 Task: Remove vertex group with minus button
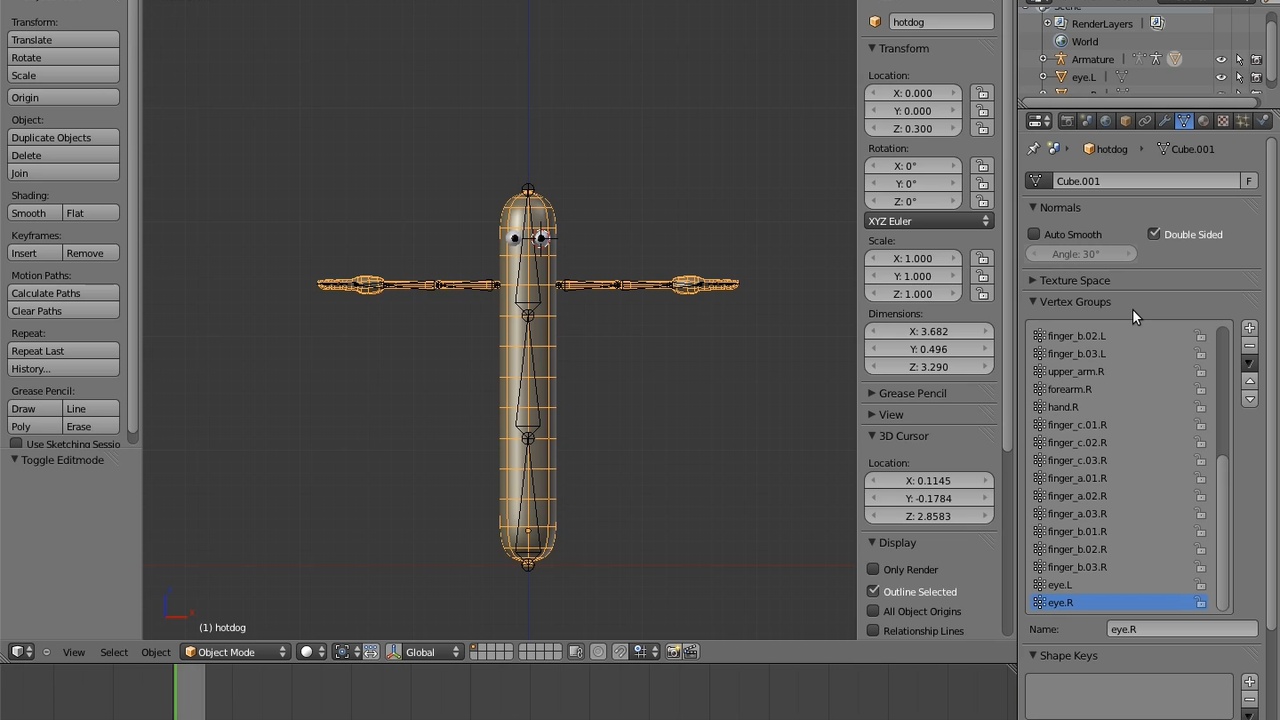[1249, 346]
